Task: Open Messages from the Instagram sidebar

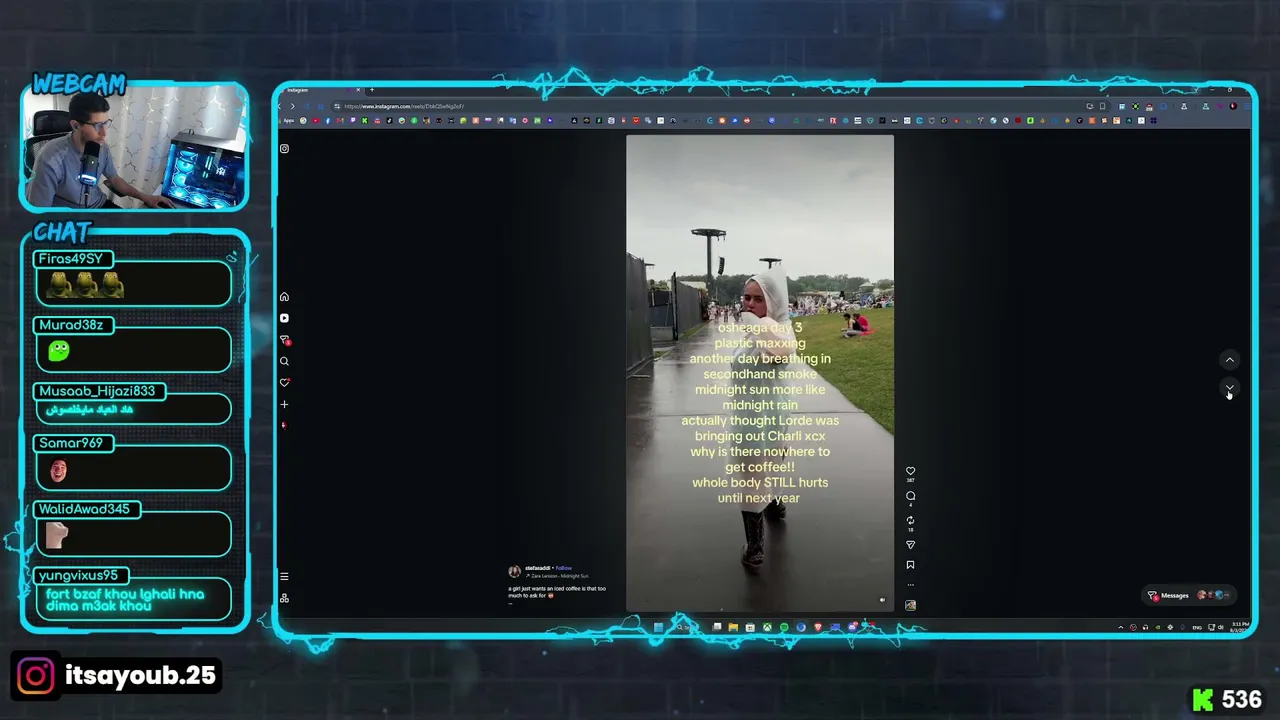Action: (x=284, y=340)
